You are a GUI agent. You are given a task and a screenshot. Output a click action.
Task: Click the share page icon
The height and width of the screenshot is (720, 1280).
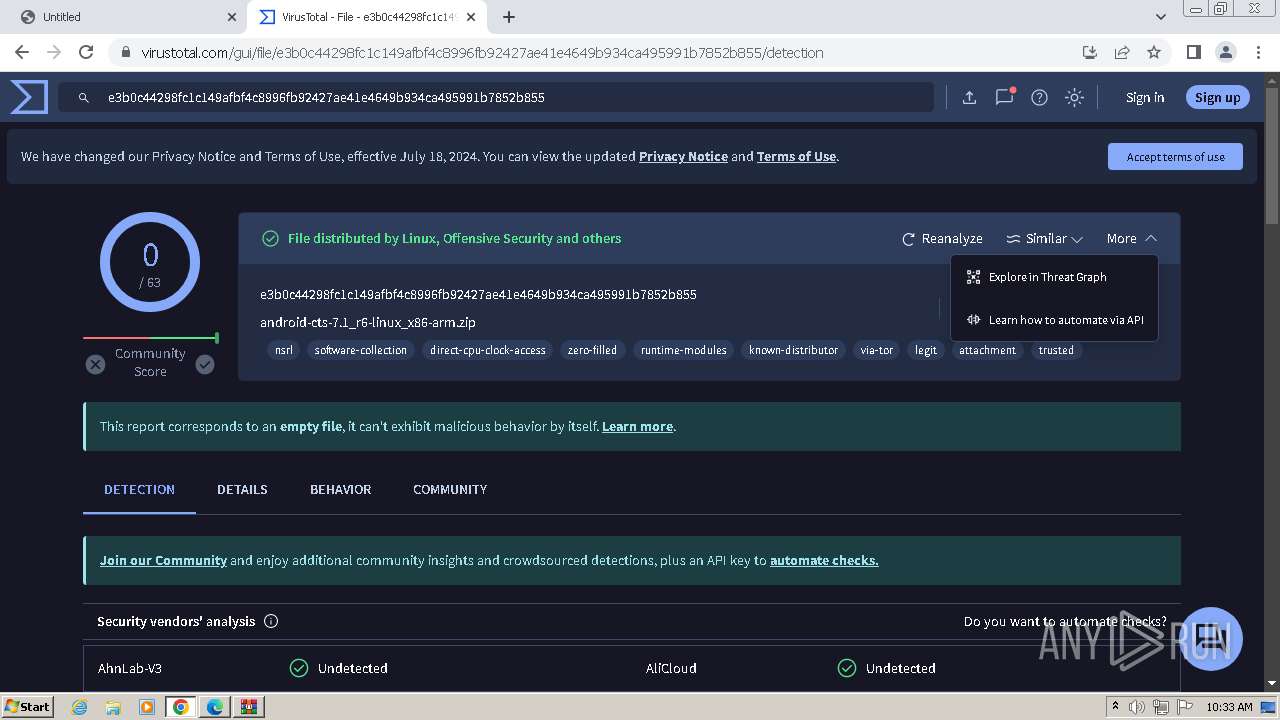(x=1122, y=52)
